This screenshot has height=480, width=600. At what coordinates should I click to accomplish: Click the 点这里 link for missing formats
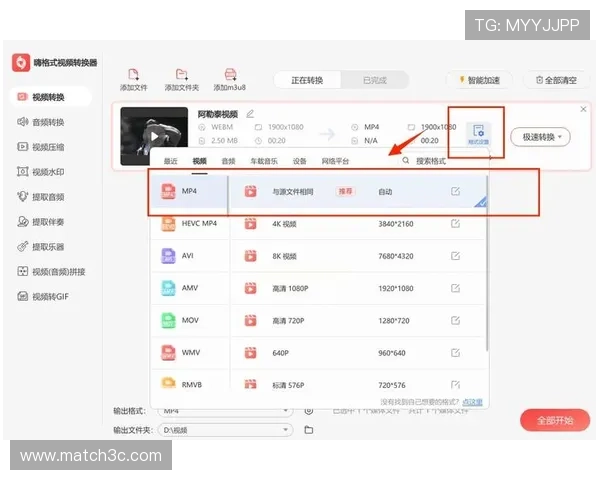click(472, 402)
